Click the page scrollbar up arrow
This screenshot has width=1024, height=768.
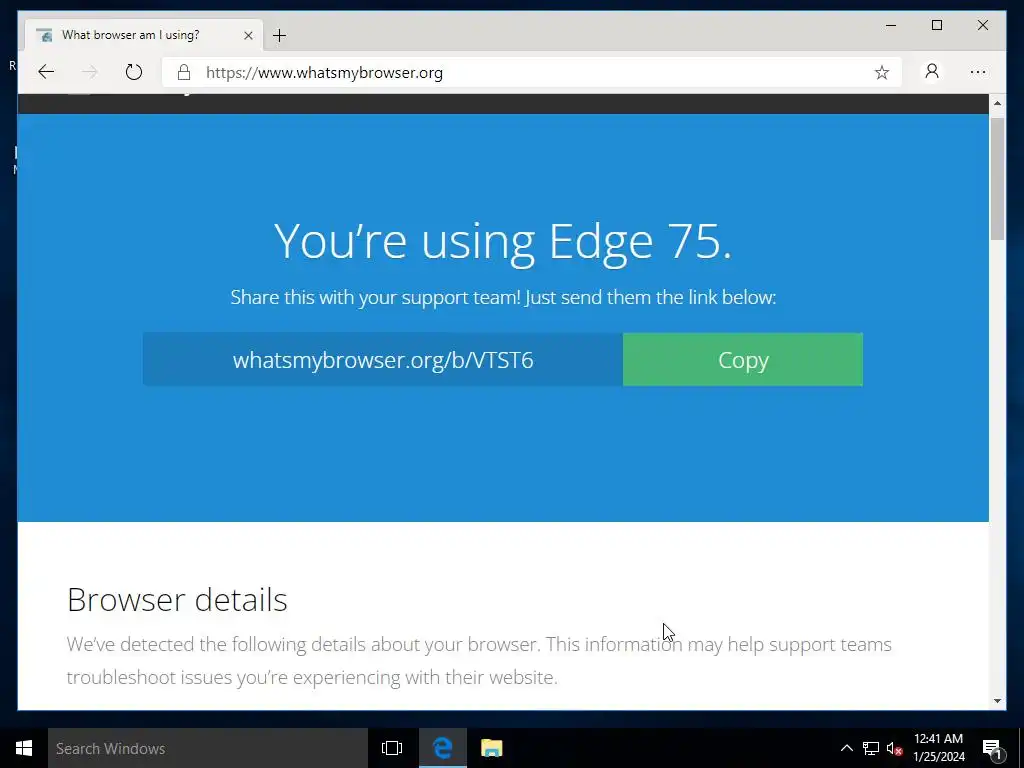(x=997, y=103)
